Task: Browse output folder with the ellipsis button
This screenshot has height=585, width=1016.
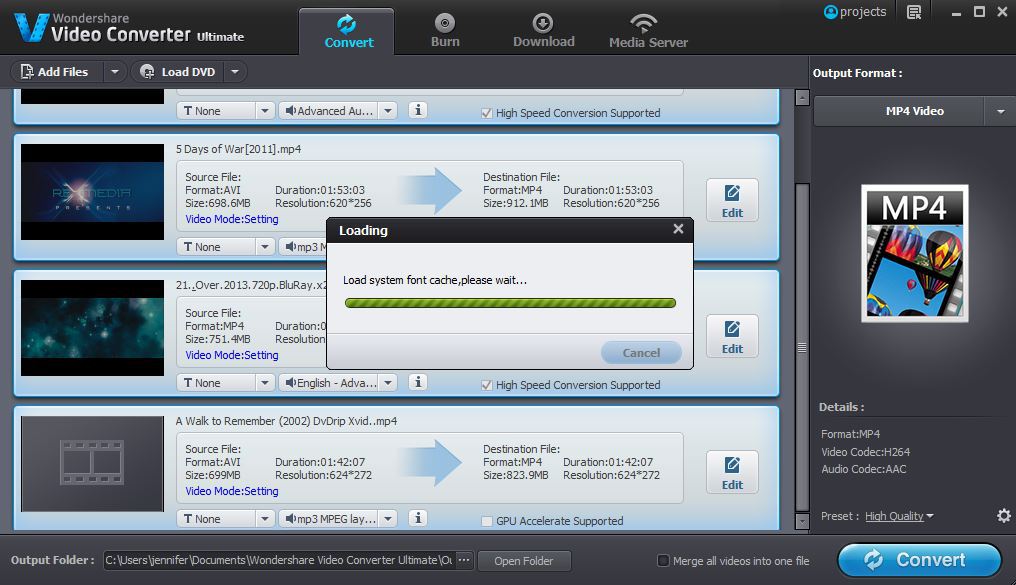Action: click(x=464, y=560)
